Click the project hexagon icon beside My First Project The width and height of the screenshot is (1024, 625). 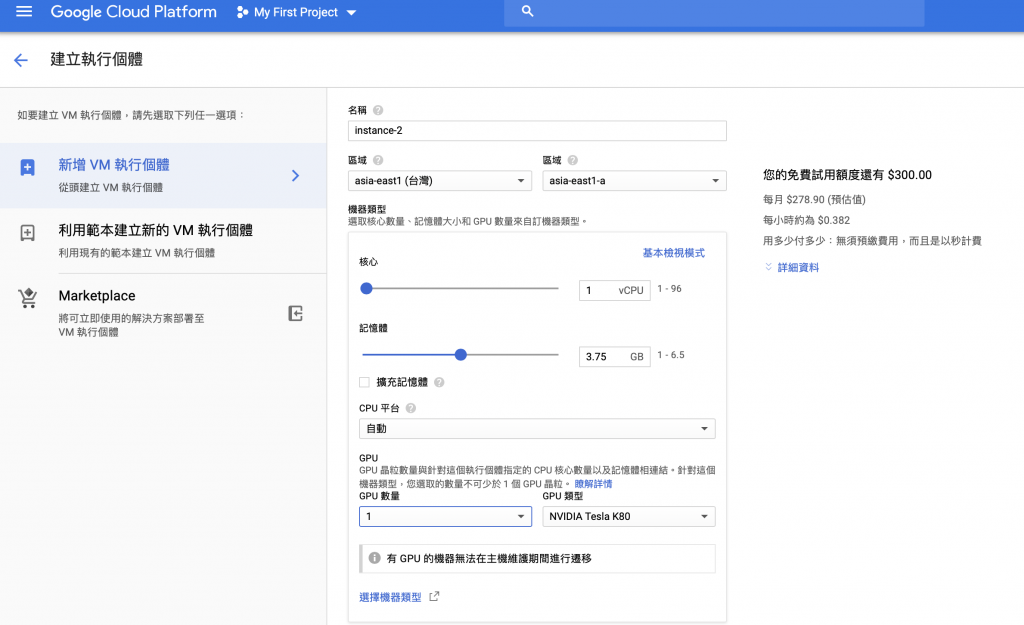(x=242, y=12)
